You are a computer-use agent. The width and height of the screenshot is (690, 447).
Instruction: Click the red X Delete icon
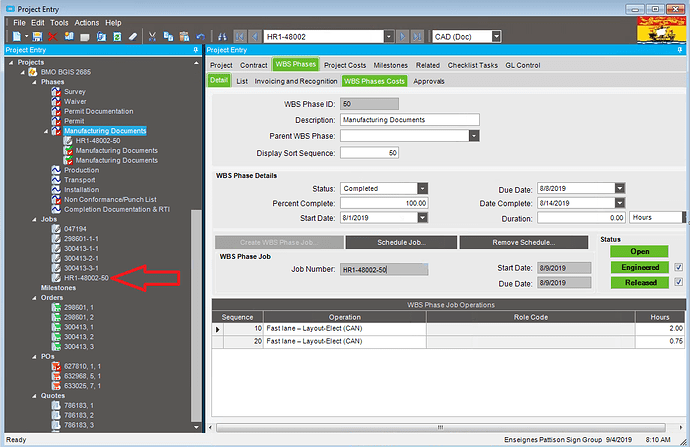click(53, 37)
